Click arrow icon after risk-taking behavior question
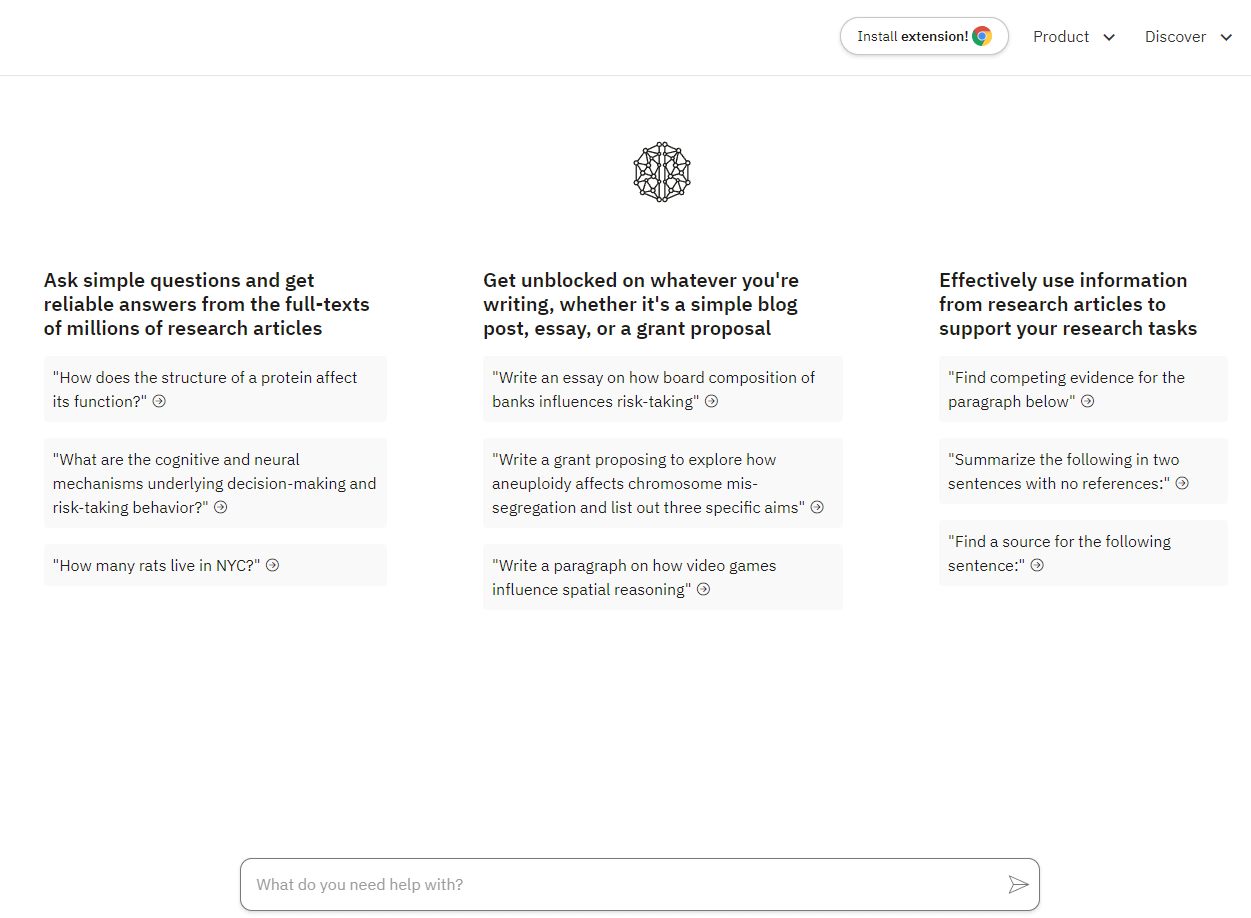Image resolution: width=1251 pixels, height=918 pixels. point(221,507)
